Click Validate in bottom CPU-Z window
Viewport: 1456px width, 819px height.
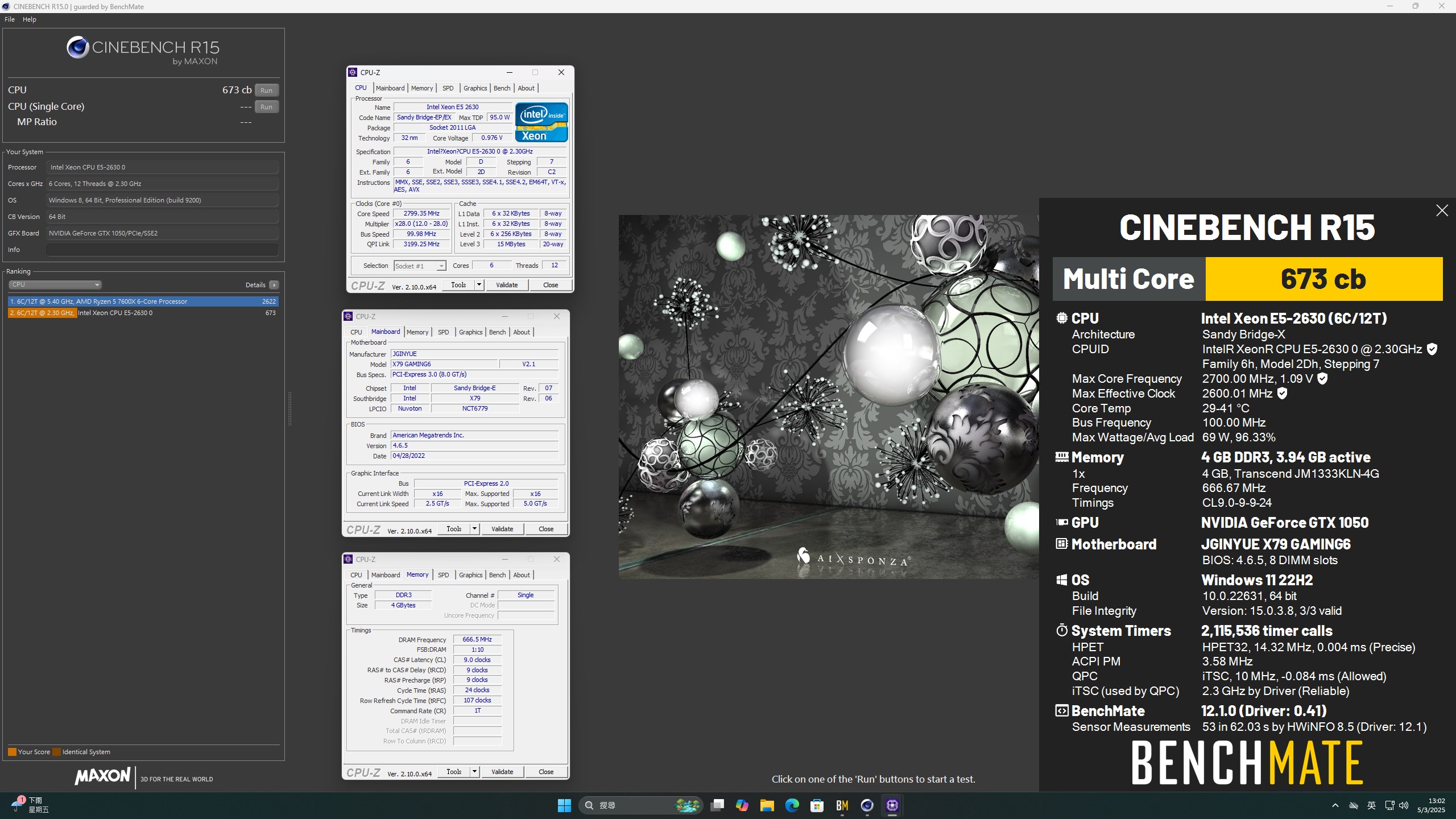pos(502,772)
